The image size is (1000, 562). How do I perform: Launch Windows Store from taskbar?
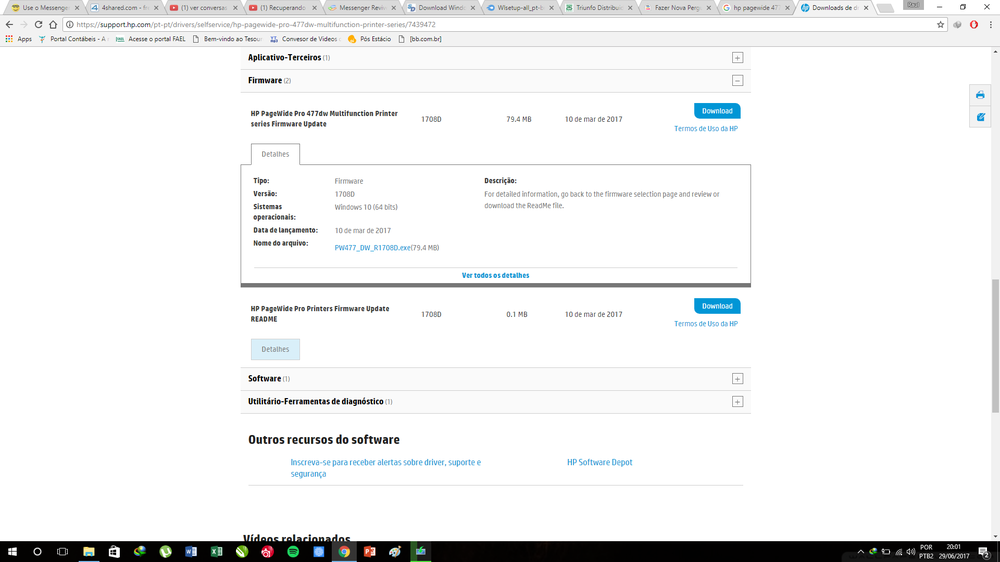(114, 552)
